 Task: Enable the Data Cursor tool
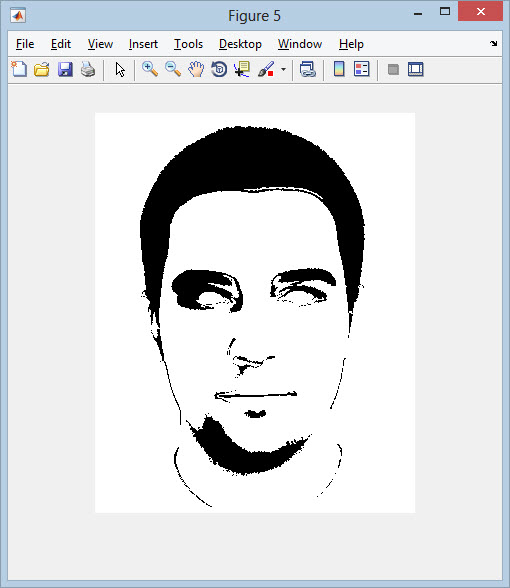[x=242, y=69]
